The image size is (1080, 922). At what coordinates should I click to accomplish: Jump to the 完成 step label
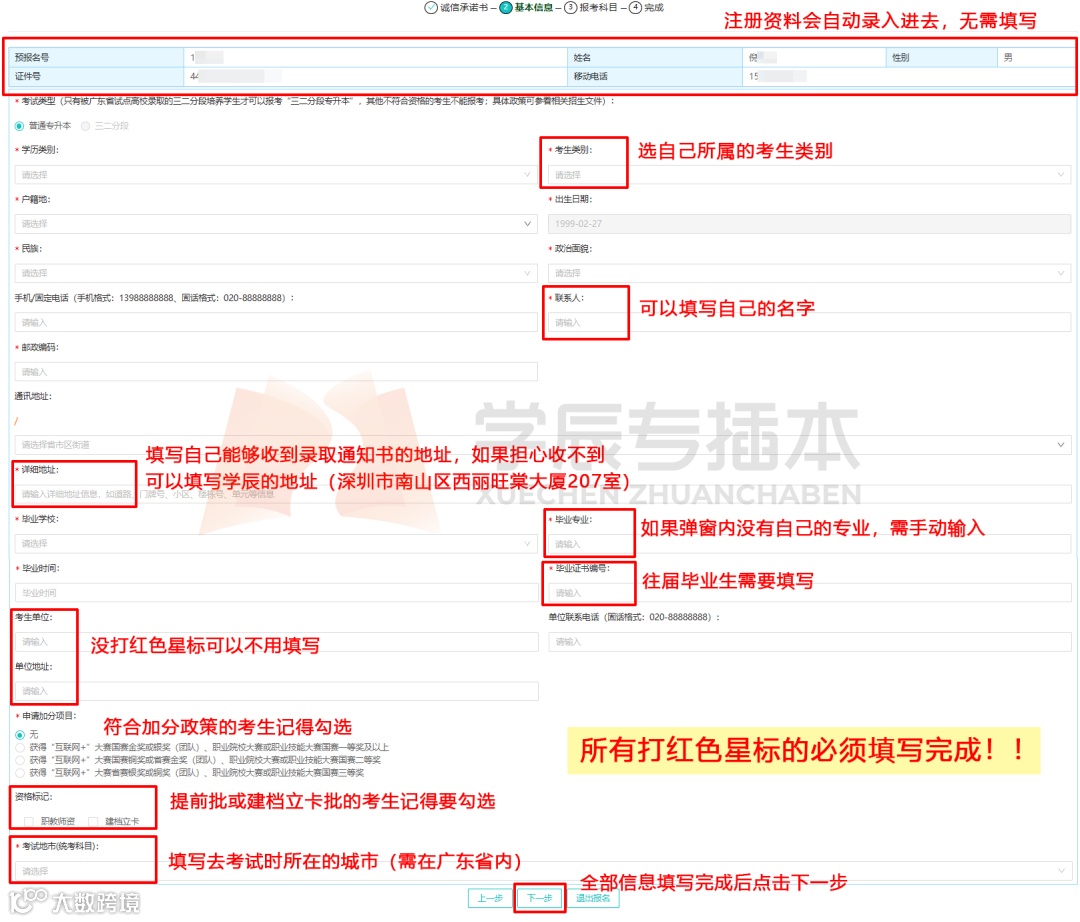[654, 8]
